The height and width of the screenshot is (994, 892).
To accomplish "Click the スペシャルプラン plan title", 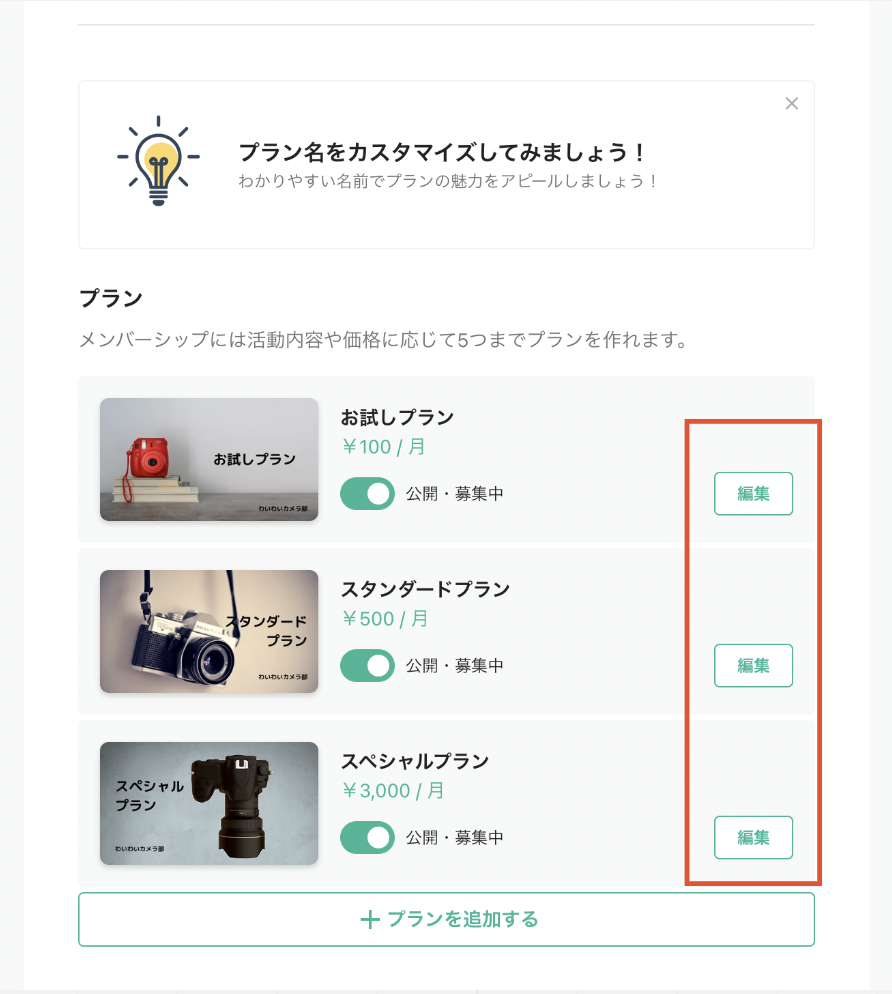I will coord(414,761).
